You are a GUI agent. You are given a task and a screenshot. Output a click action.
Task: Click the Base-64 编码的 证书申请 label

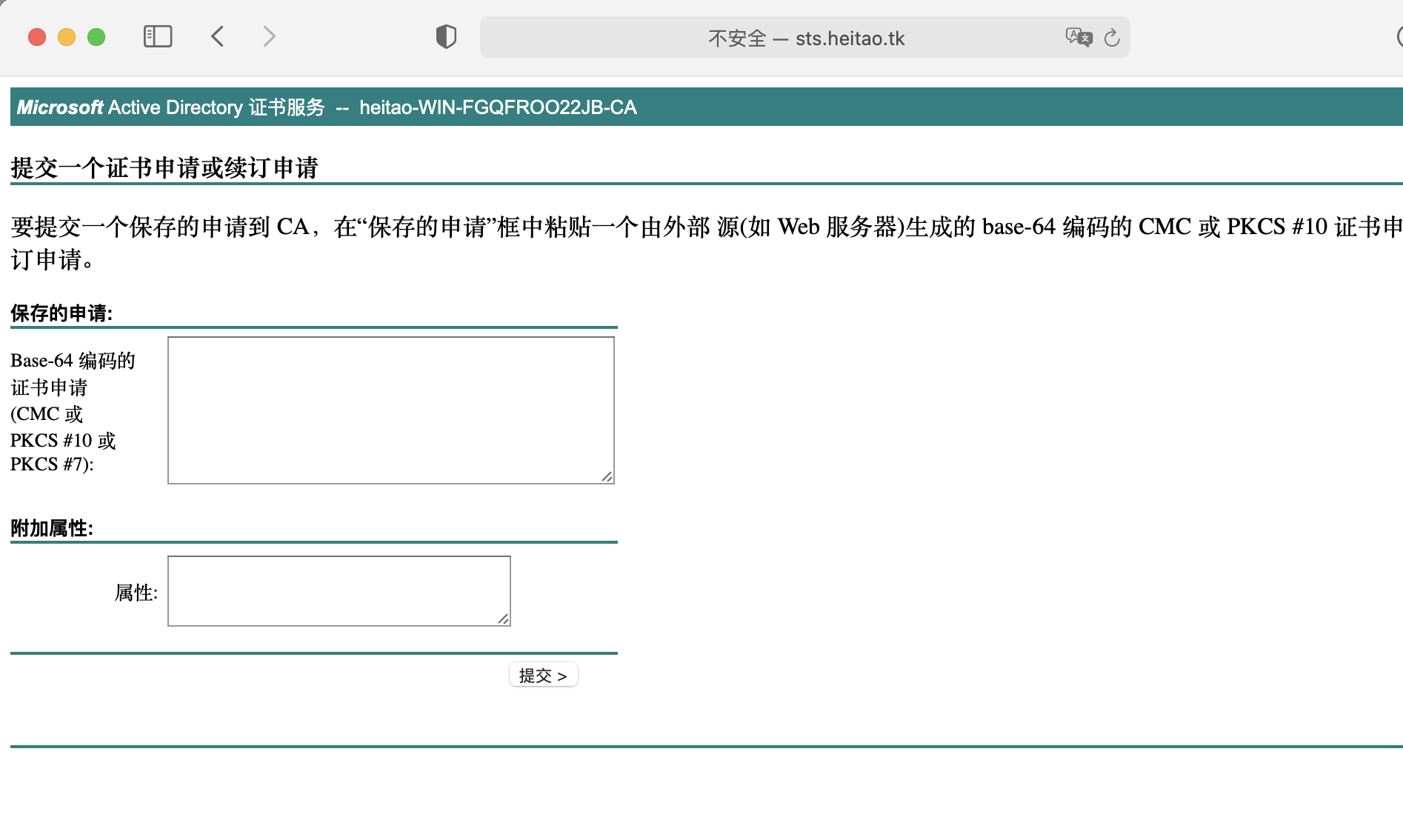[73, 412]
